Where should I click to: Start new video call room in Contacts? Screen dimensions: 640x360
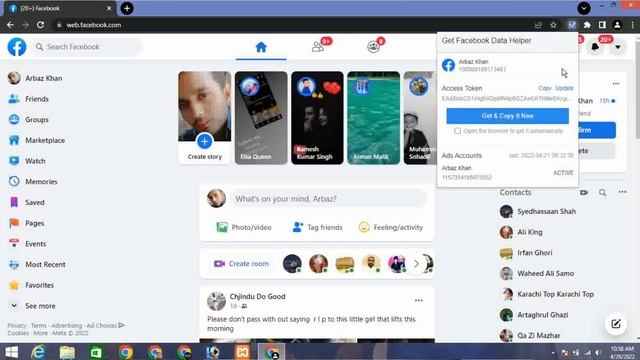(584, 192)
